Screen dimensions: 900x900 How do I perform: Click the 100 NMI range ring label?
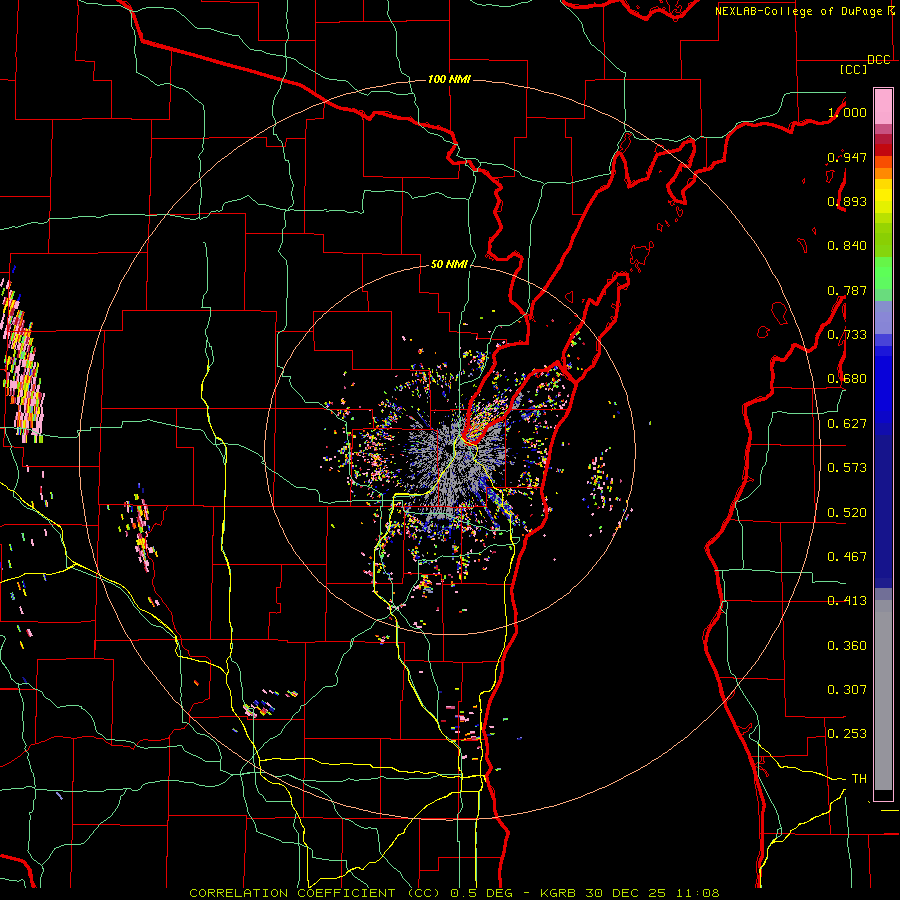(x=449, y=79)
